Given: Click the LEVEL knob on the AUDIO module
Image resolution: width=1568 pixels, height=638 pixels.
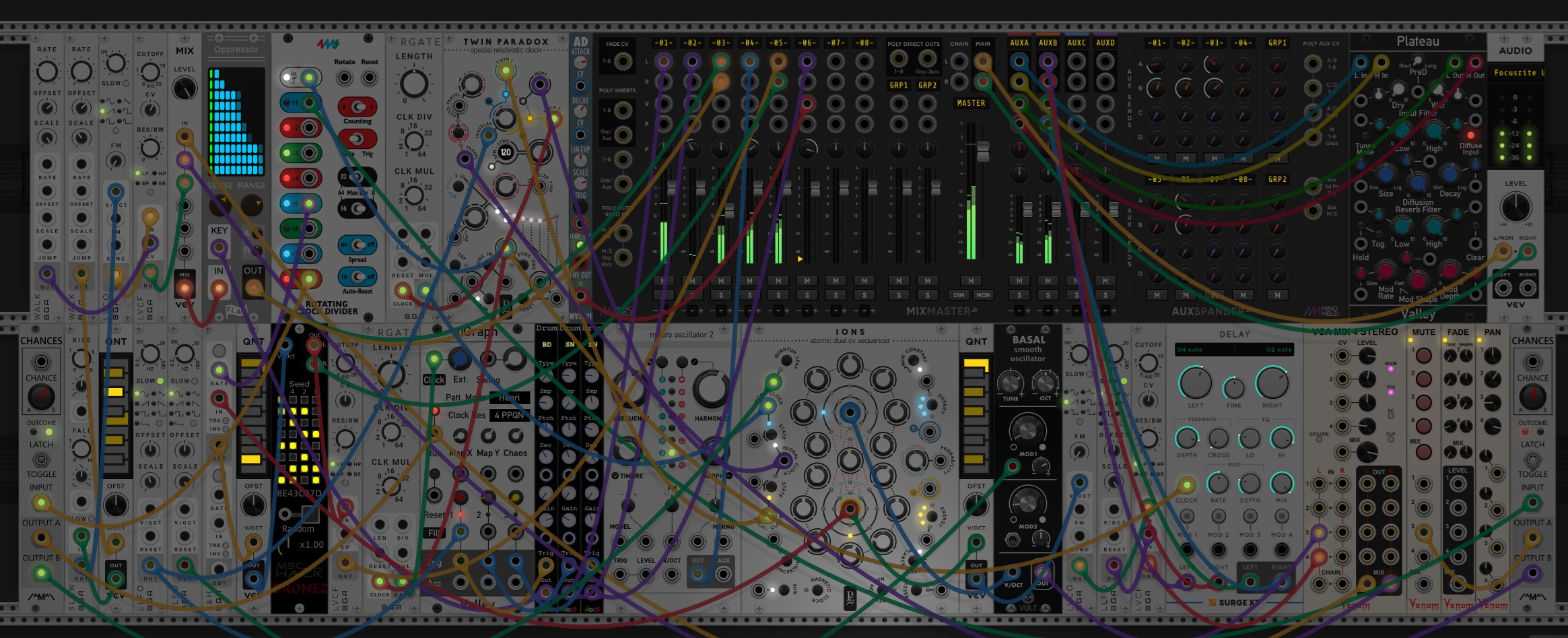Looking at the screenshot, I should click(1515, 207).
